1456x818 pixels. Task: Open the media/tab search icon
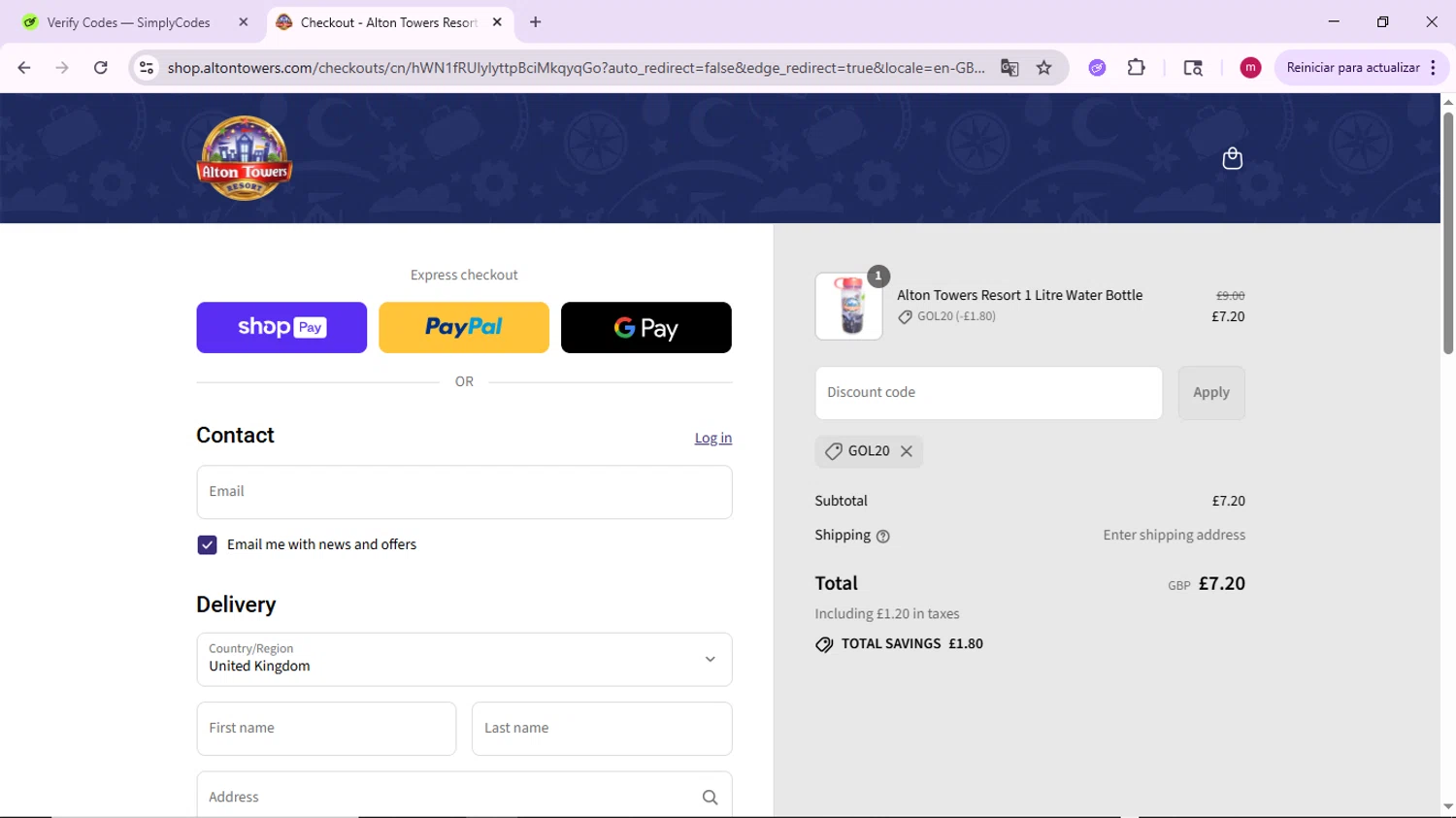pos(1193,67)
